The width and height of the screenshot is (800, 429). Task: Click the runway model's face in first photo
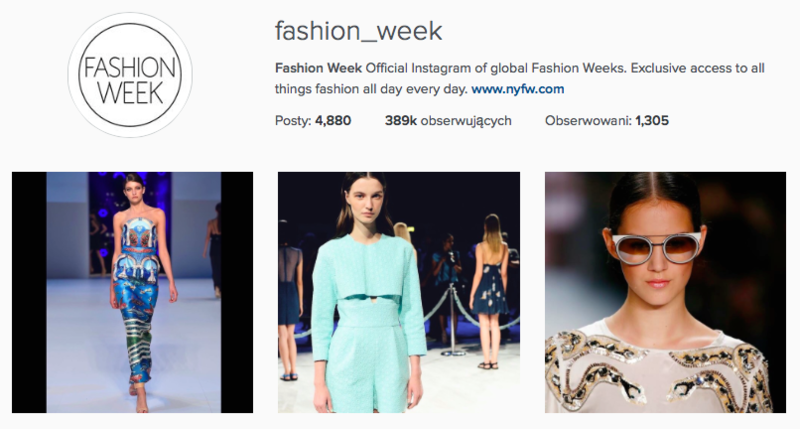click(x=134, y=189)
